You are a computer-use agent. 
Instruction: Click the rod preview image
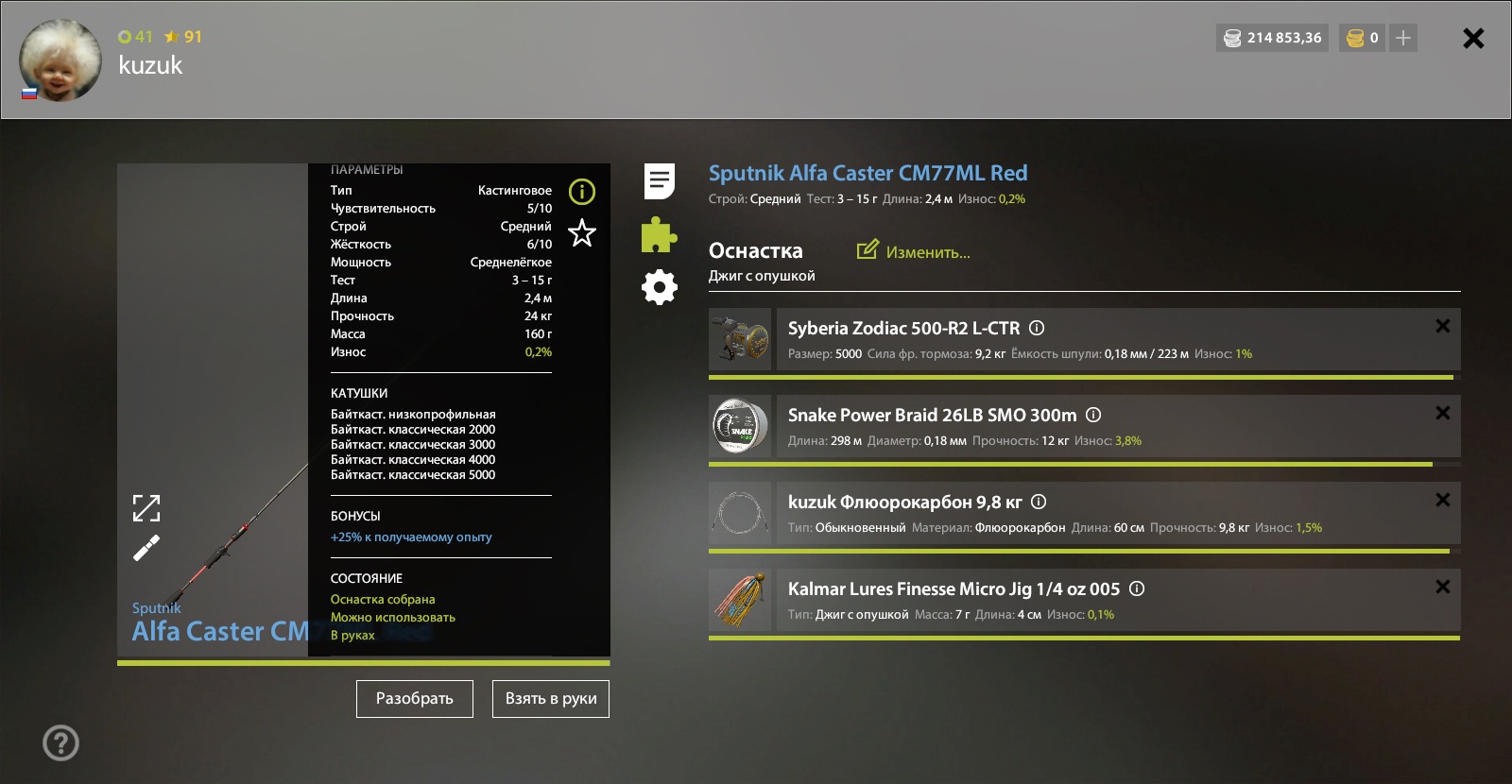[213, 410]
